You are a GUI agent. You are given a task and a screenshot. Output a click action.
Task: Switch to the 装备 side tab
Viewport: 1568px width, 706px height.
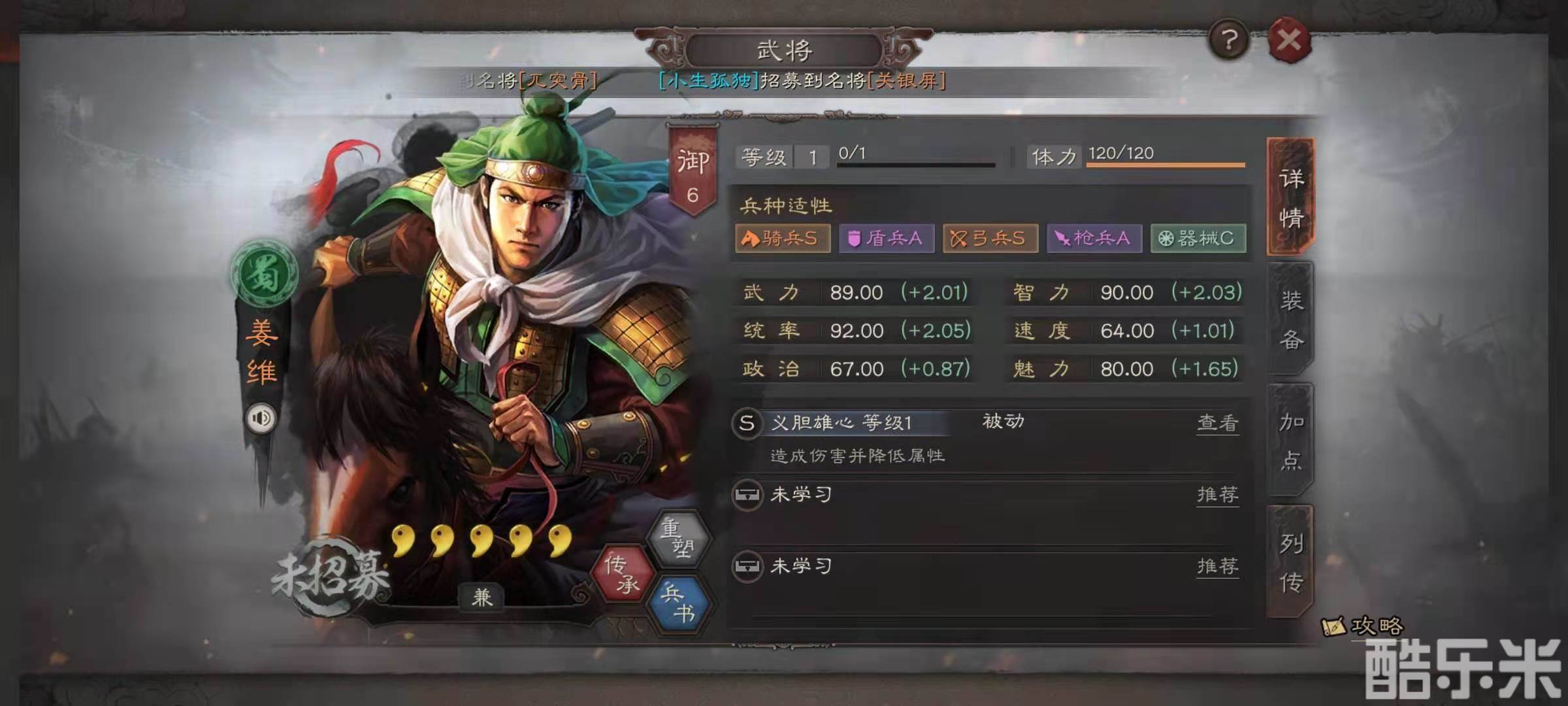(1290, 320)
